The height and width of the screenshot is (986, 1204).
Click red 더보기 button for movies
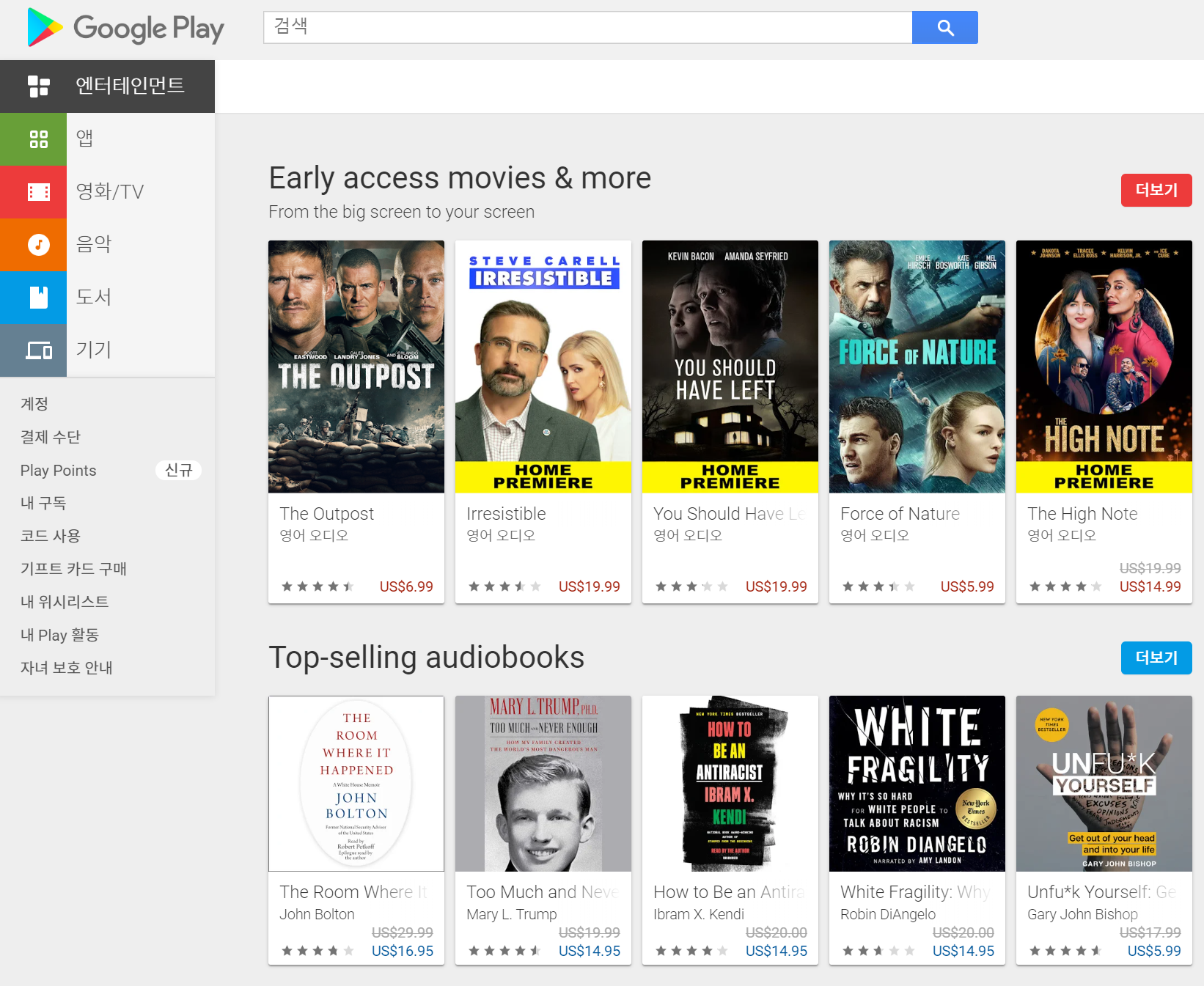1156,191
